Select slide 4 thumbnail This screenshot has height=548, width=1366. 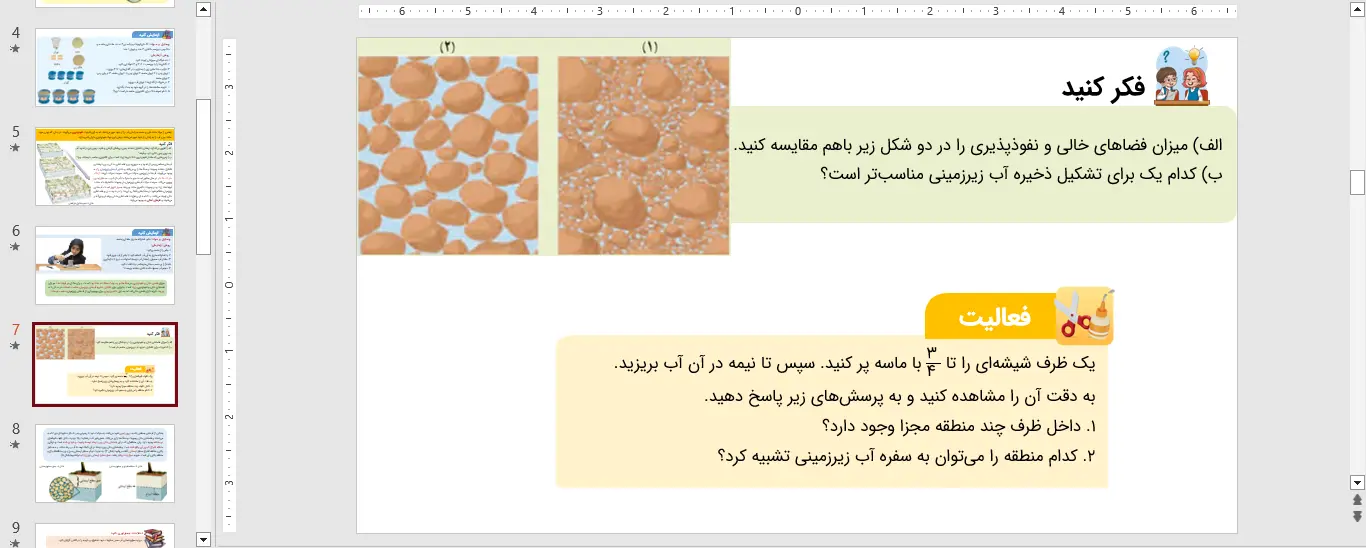pyautogui.click(x=105, y=67)
